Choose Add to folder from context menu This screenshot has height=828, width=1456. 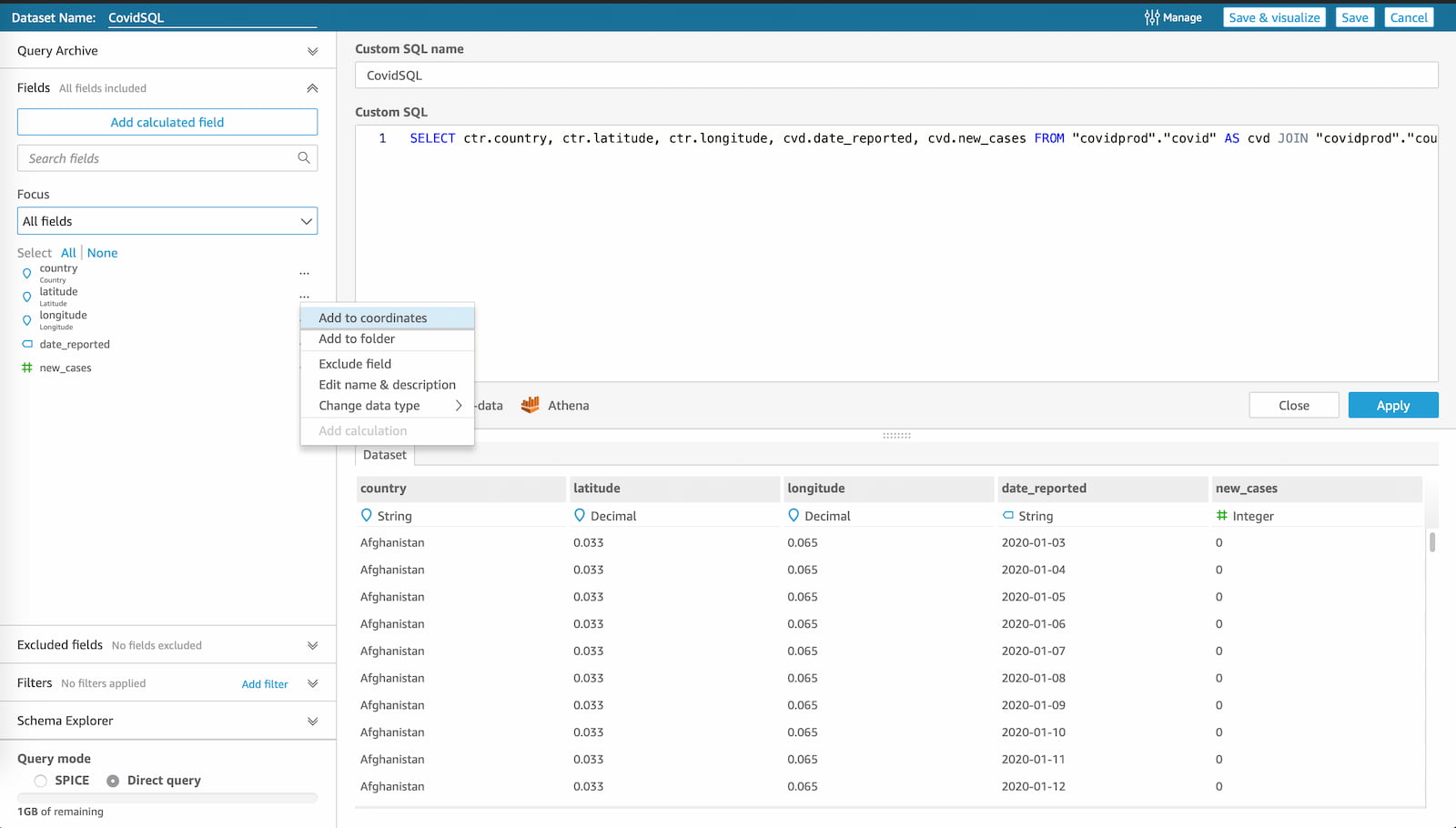click(x=357, y=338)
